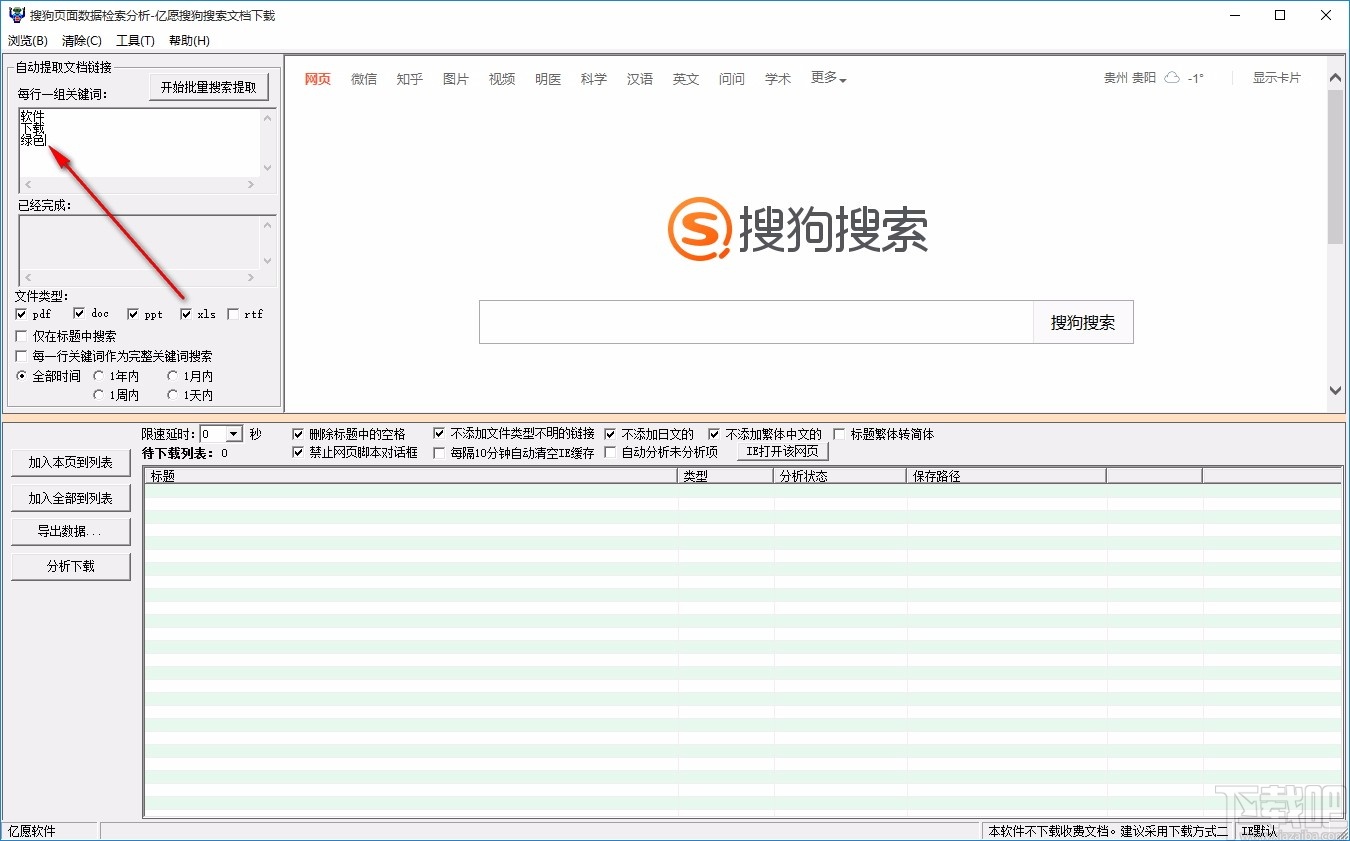The width and height of the screenshot is (1350, 841).
Task: Switch to the 微信 search tab
Action: click(x=364, y=78)
